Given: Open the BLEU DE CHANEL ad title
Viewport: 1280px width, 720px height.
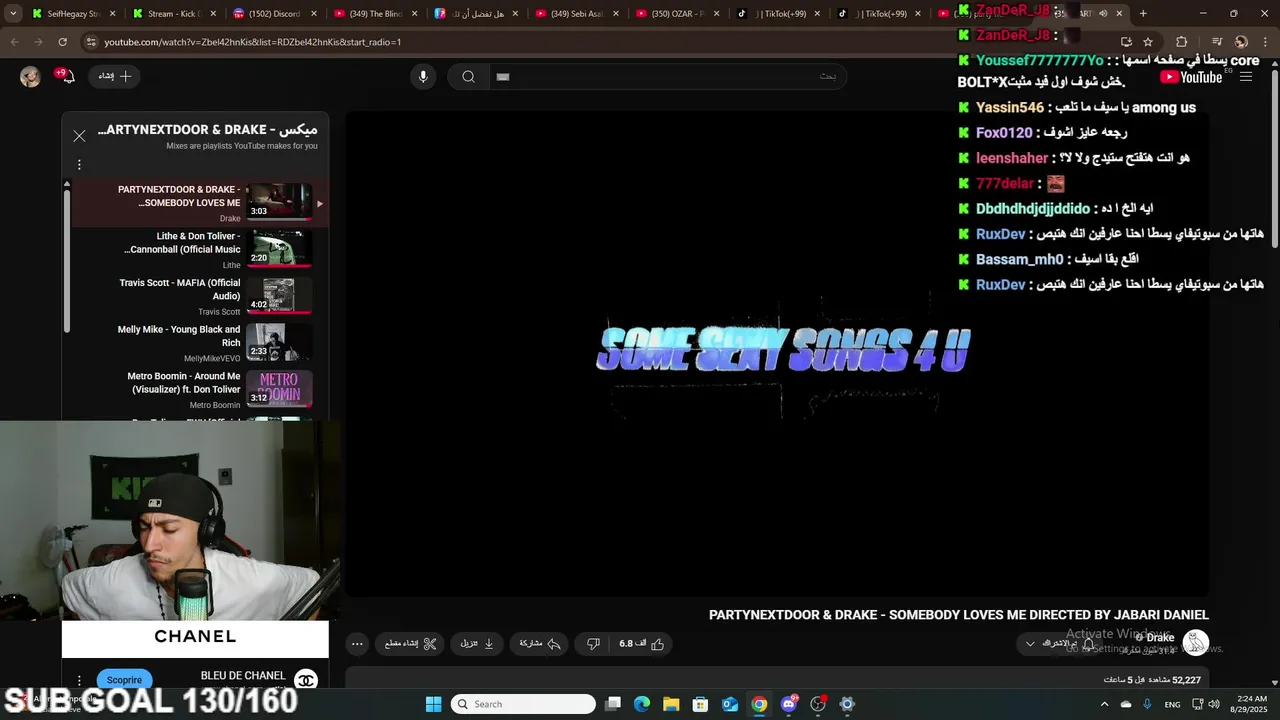Looking at the screenshot, I should (243, 676).
